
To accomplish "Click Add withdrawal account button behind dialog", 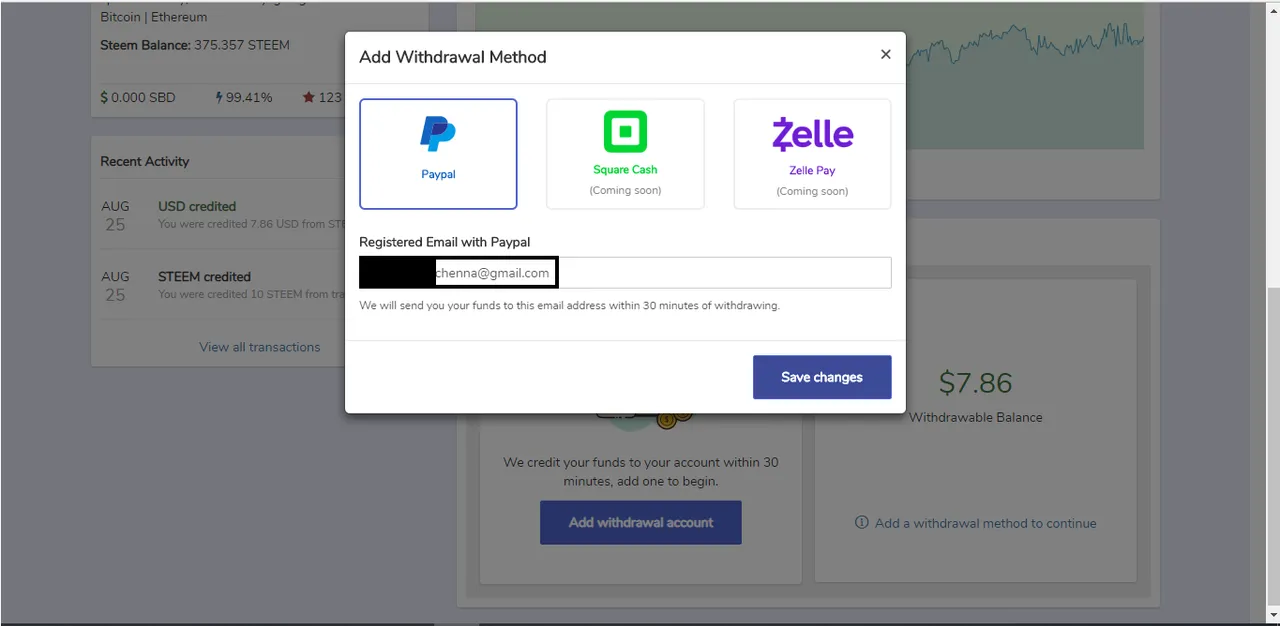I will (x=641, y=522).
